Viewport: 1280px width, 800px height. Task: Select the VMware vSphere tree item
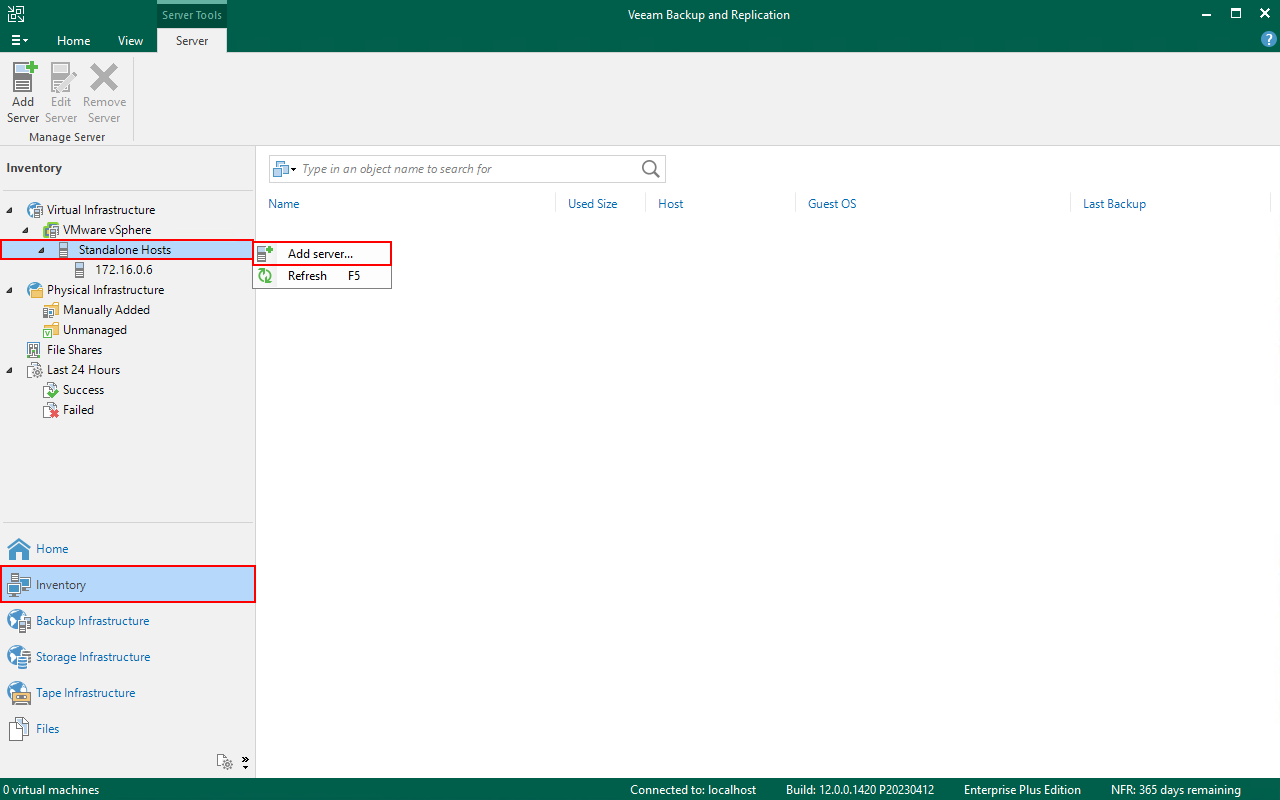pos(107,230)
